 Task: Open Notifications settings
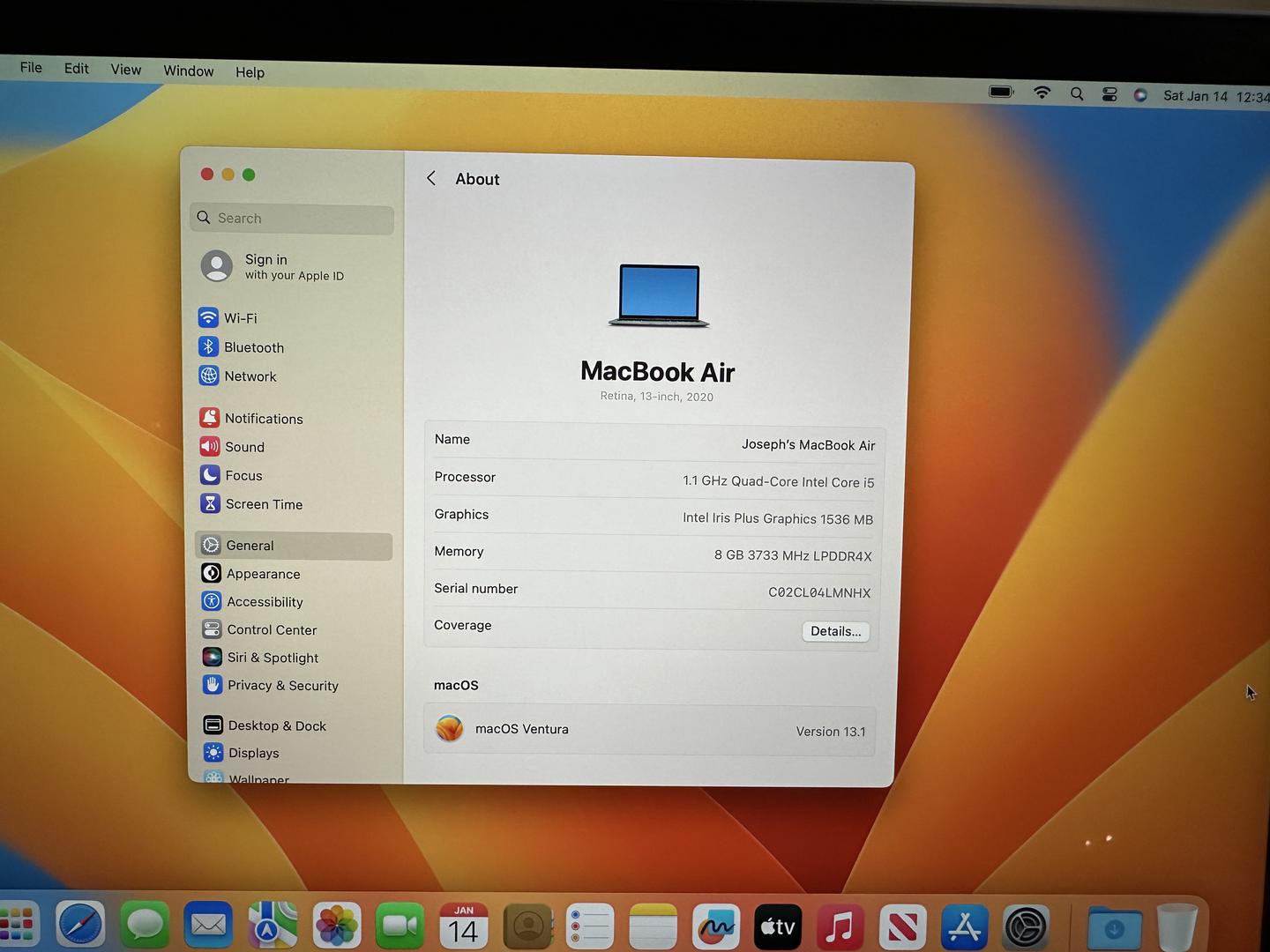(x=251, y=419)
